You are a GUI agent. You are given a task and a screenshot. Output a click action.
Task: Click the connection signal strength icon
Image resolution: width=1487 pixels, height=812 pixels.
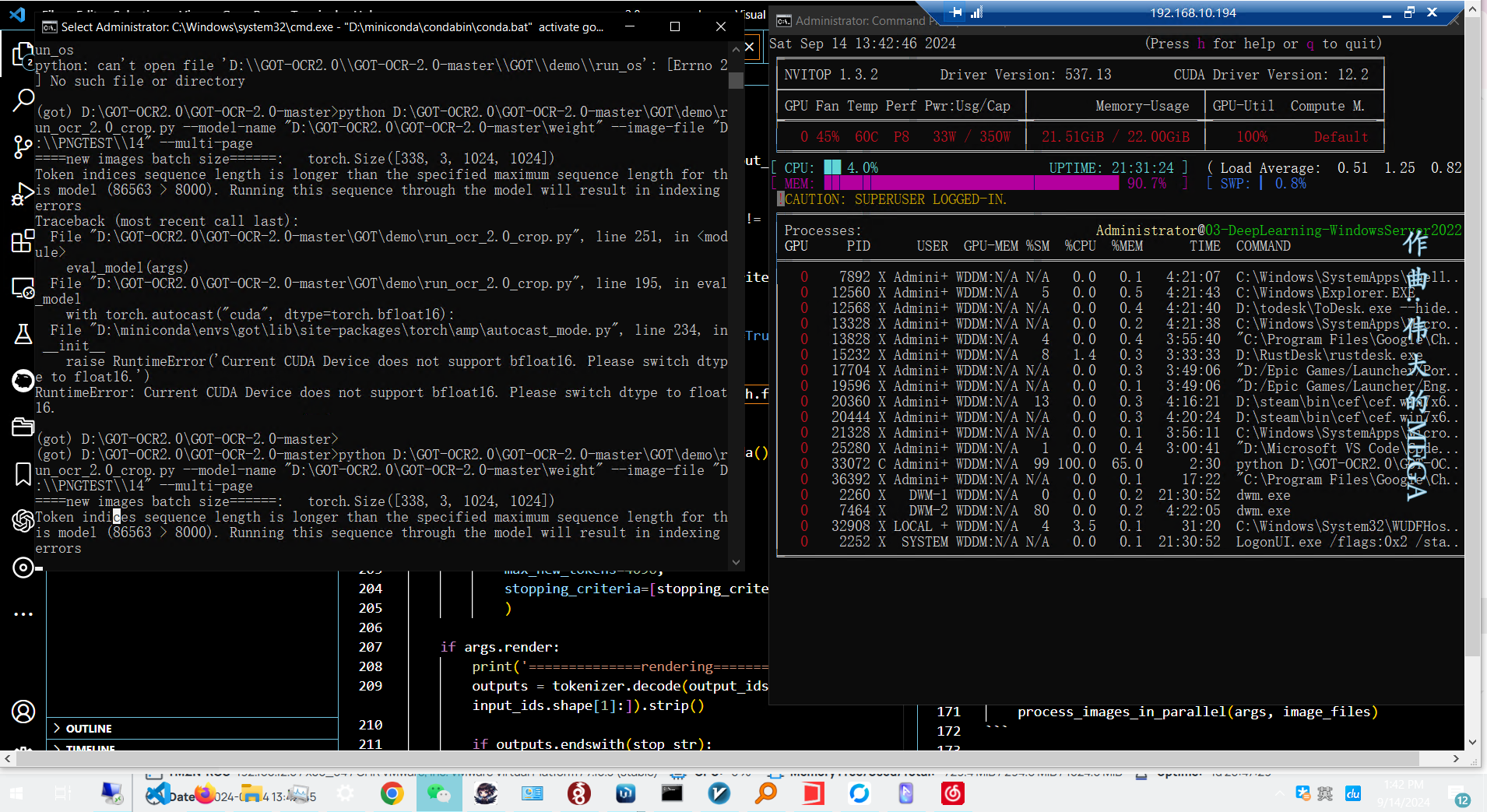pos(977,12)
